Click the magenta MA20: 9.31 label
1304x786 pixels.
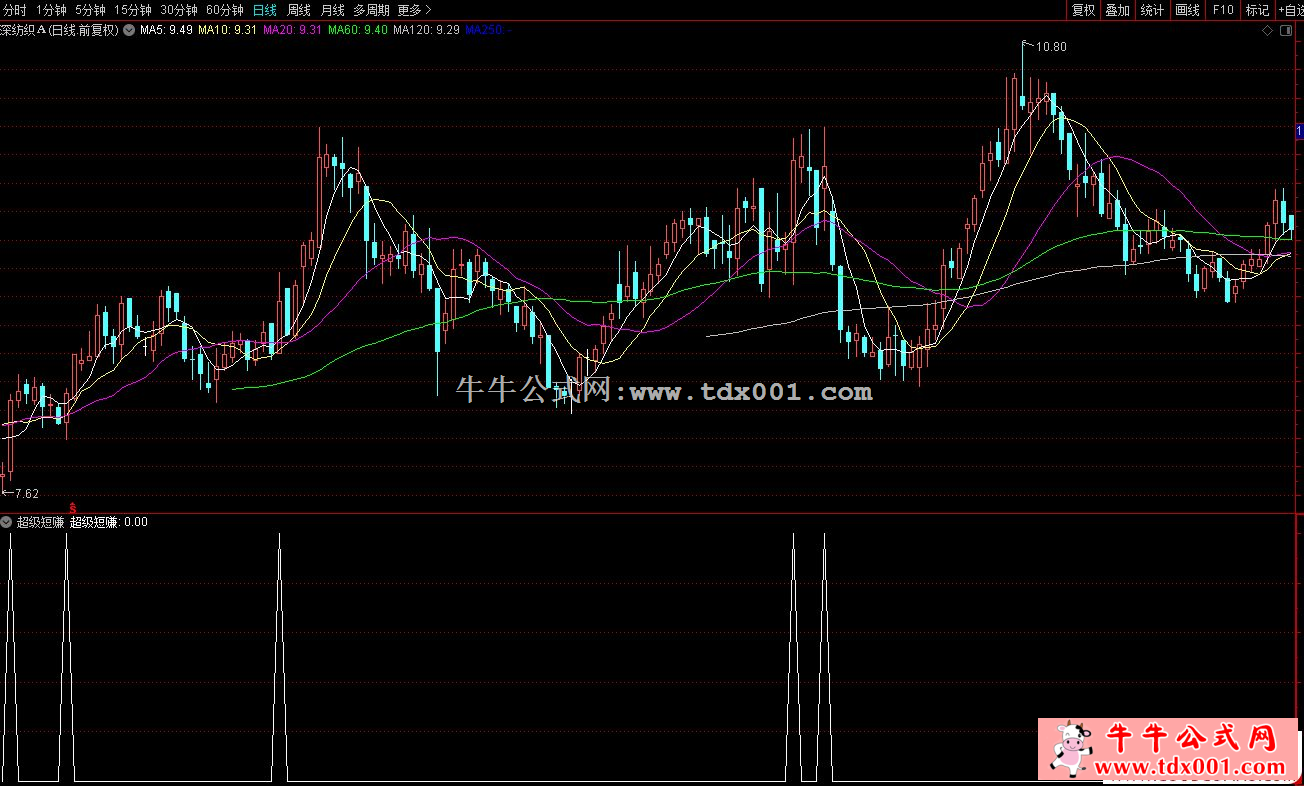pos(292,30)
